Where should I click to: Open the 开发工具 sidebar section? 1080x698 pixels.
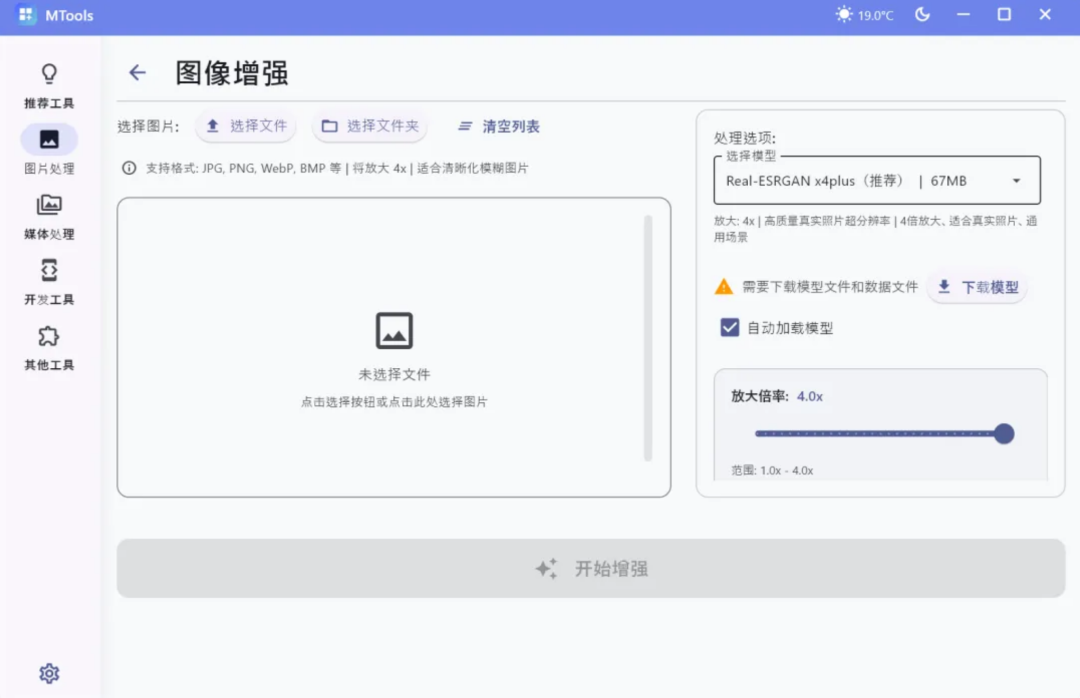click(49, 282)
